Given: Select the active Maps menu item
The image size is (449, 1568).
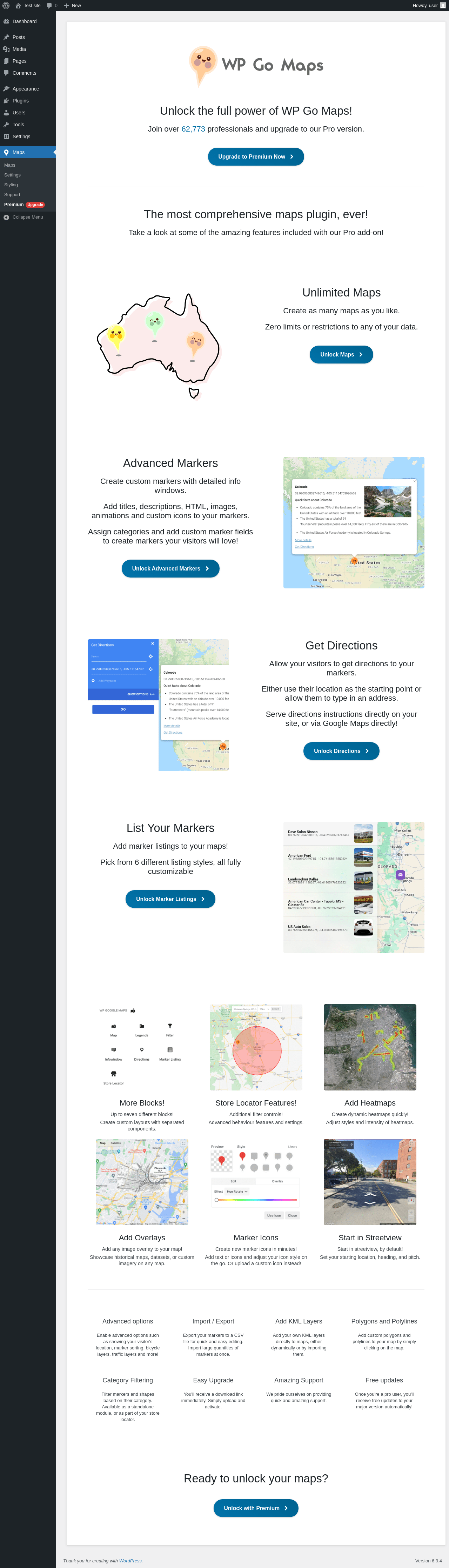Looking at the screenshot, I should pyautogui.click(x=28, y=152).
